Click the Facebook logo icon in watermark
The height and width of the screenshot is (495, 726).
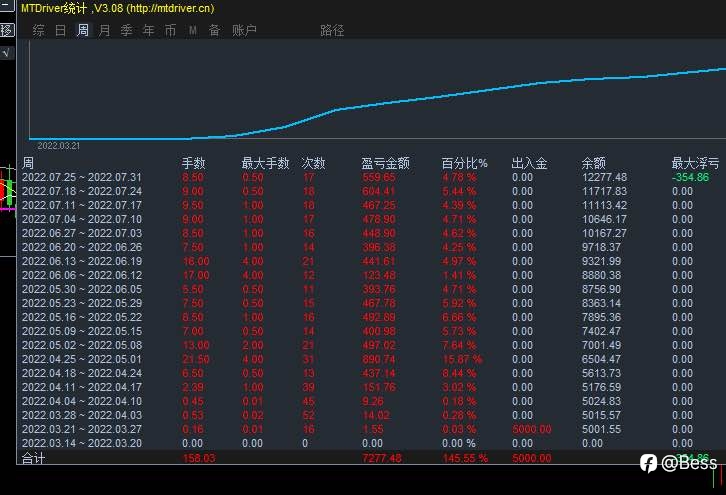(x=648, y=463)
